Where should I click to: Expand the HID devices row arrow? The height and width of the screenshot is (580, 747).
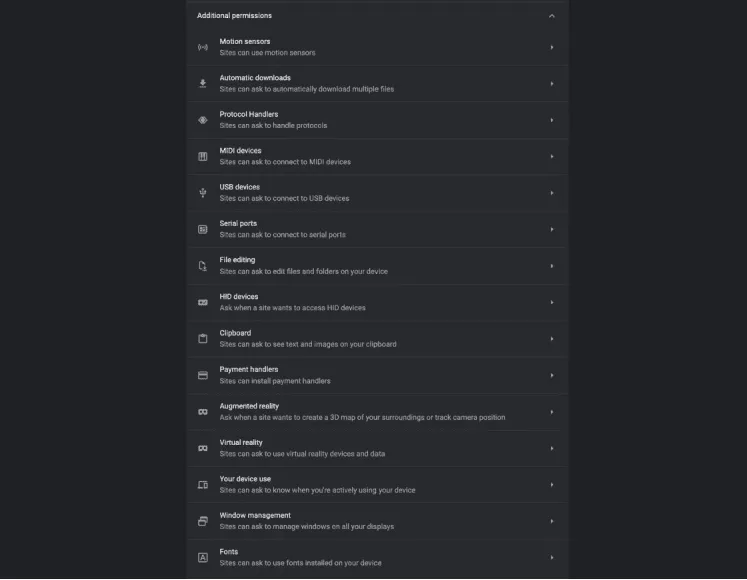(551, 302)
